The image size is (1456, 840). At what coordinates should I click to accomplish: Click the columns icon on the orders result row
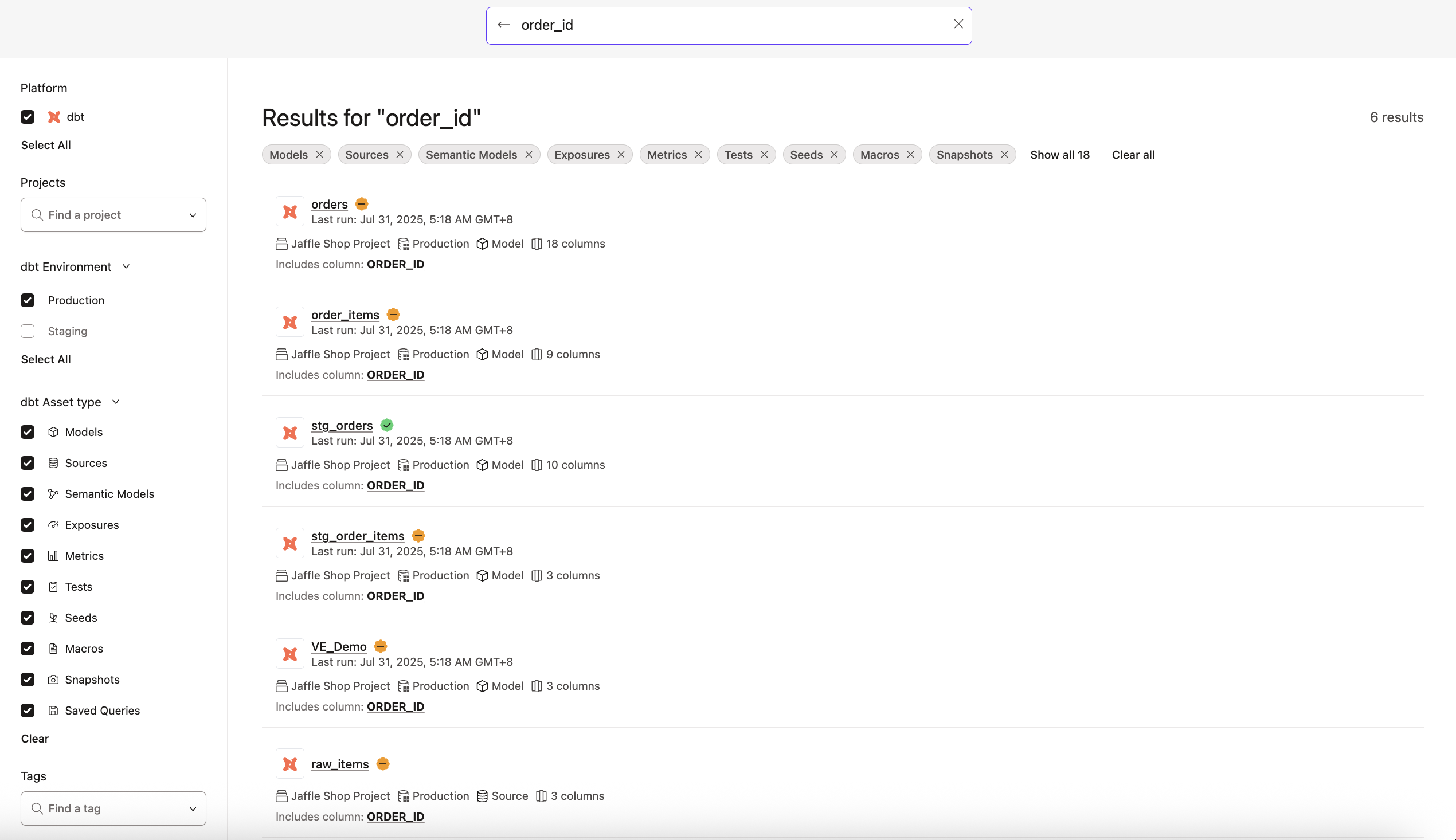537,244
